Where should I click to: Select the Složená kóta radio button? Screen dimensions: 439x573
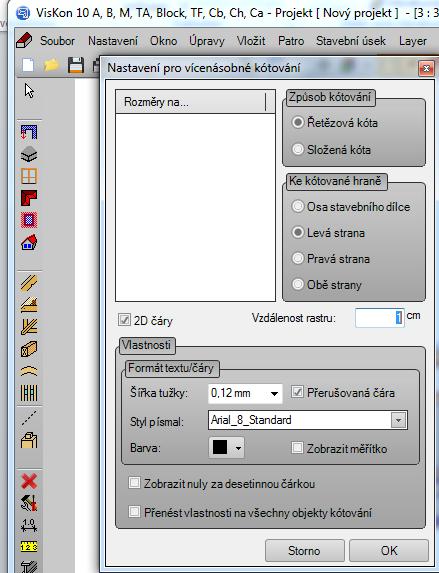click(x=298, y=149)
